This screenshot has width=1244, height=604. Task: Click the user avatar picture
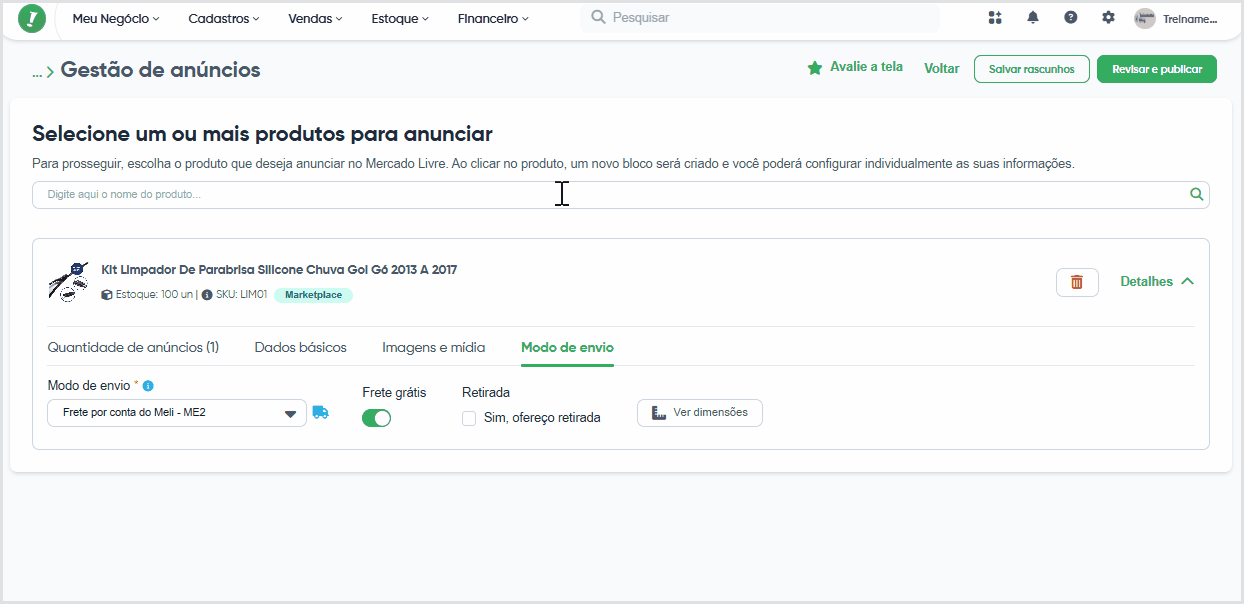(1145, 18)
